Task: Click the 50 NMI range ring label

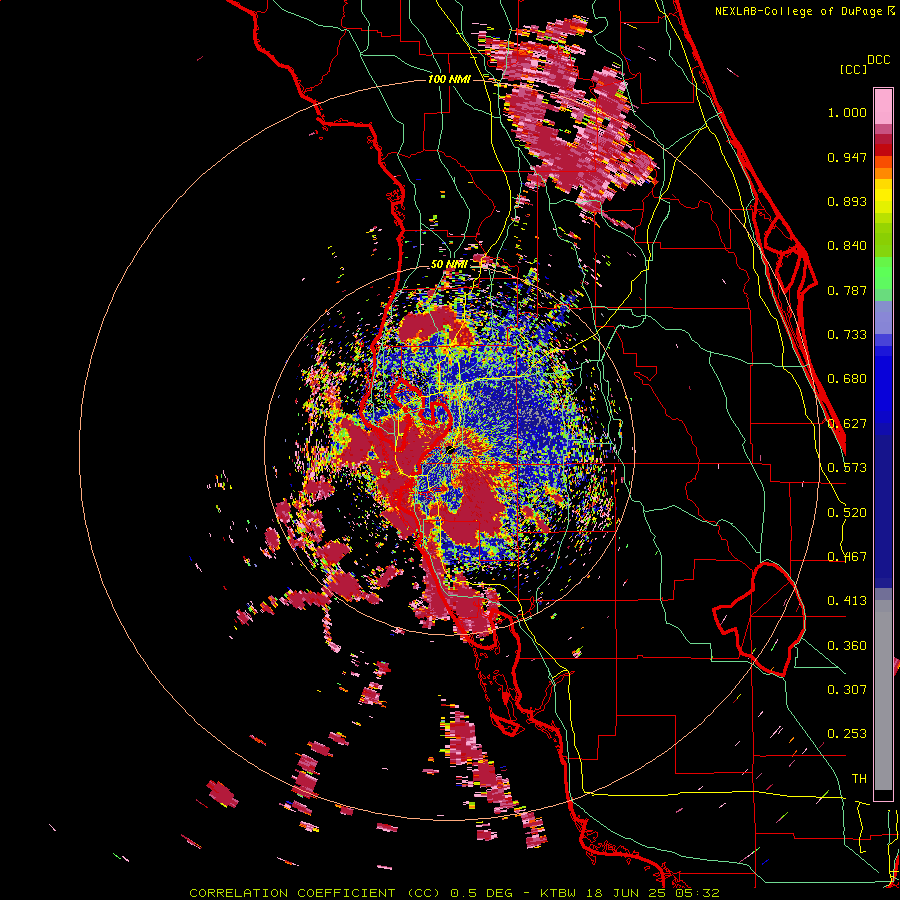Action: (x=449, y=264)
